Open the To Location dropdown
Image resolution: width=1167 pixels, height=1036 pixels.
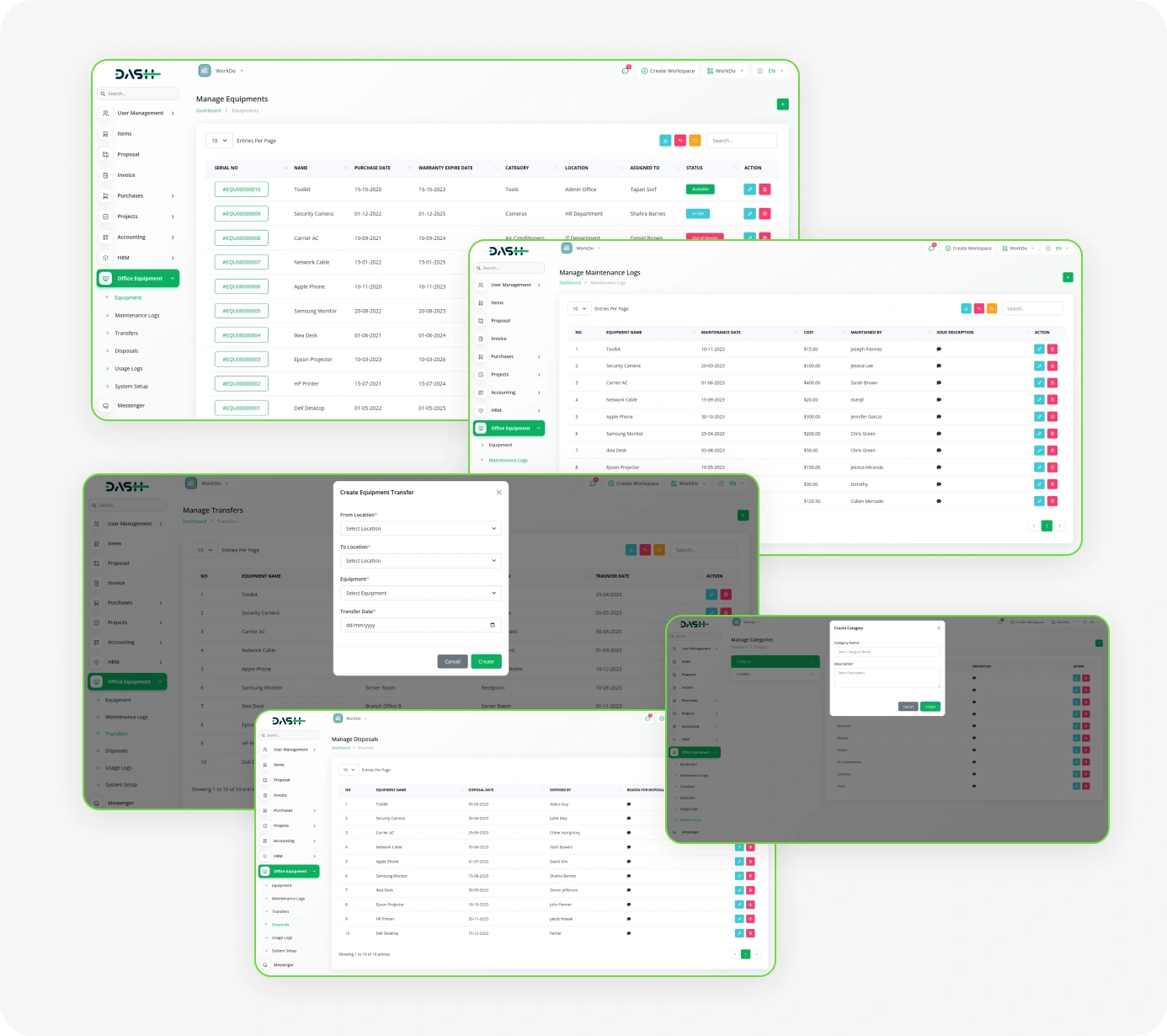coord(420,561)
